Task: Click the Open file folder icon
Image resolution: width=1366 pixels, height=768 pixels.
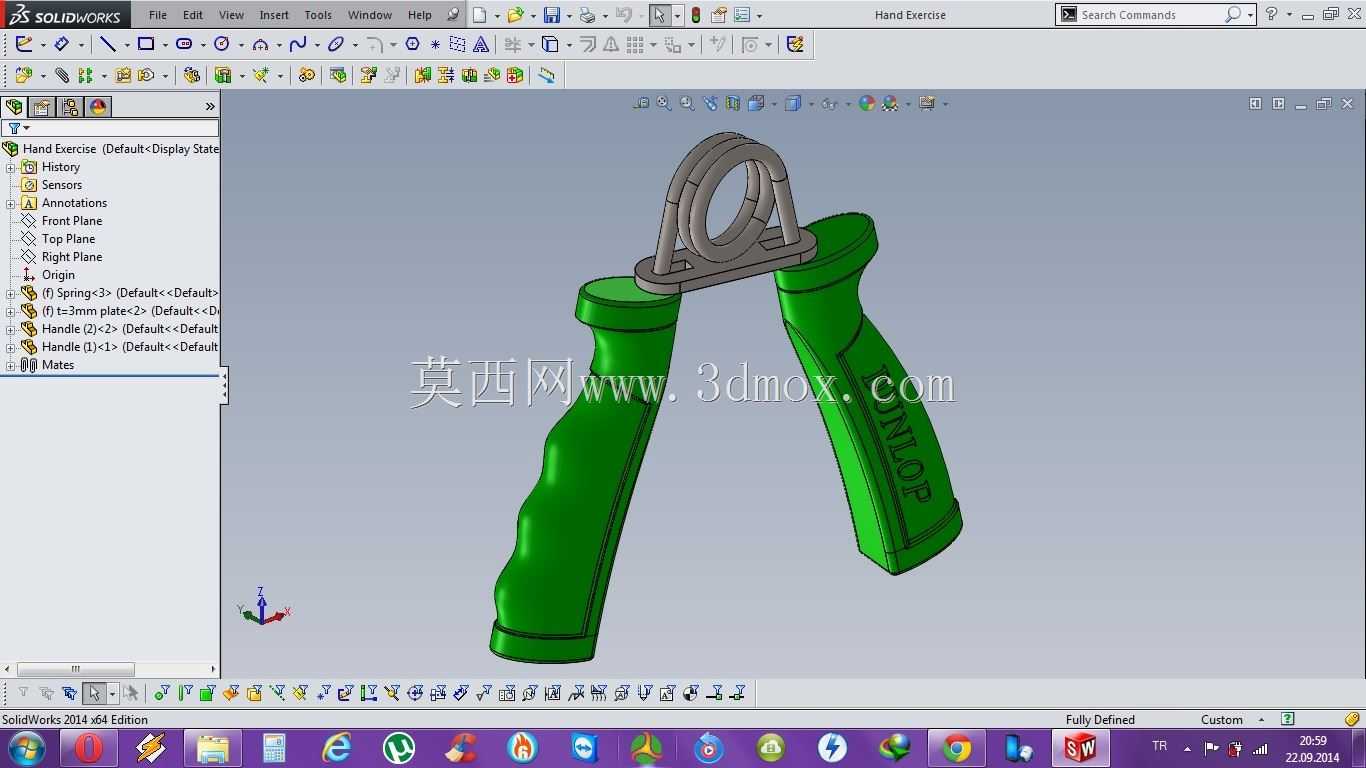Action: [515, 15]
